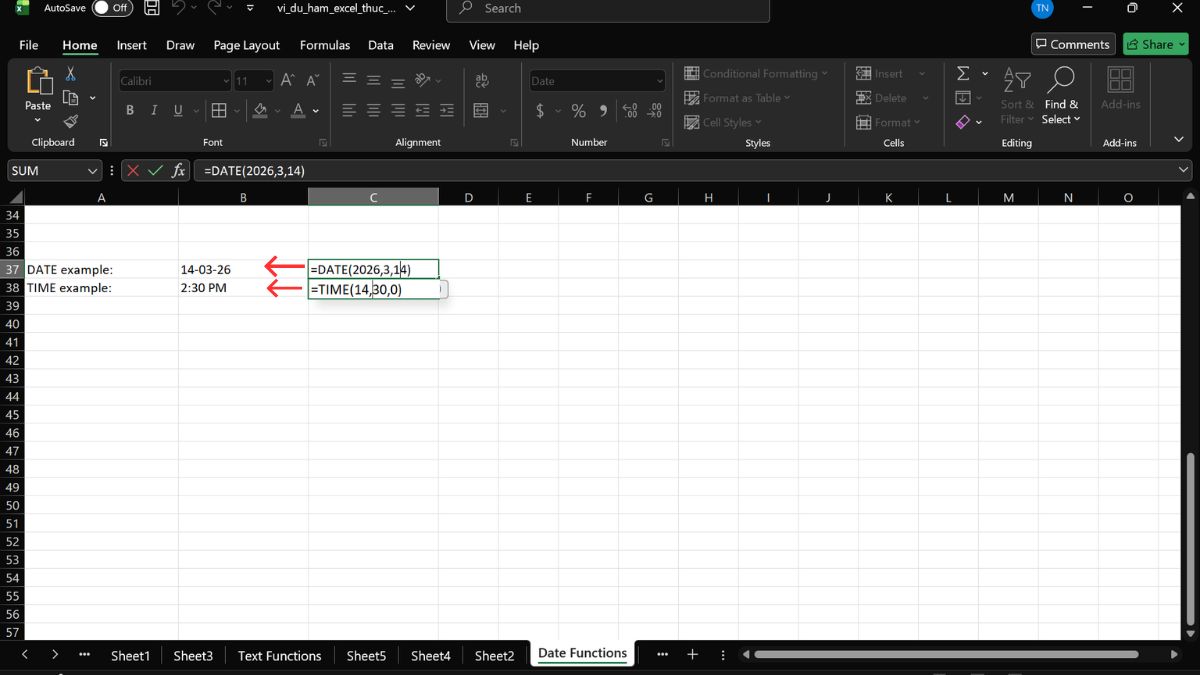Click the Align Left icon
The width and height of the screenshot is (1200, 675).
pyautogui.click(x=349, y=111)
